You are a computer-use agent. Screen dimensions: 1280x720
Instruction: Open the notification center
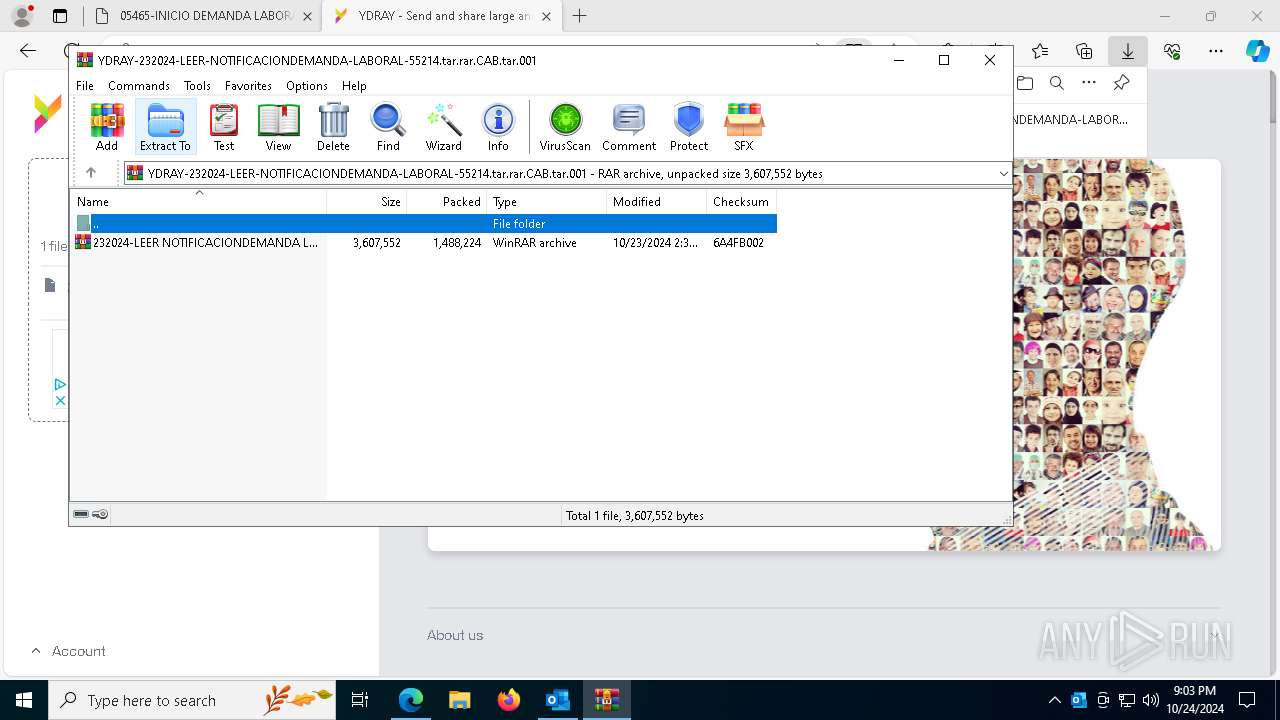[x=1247, y=700]
